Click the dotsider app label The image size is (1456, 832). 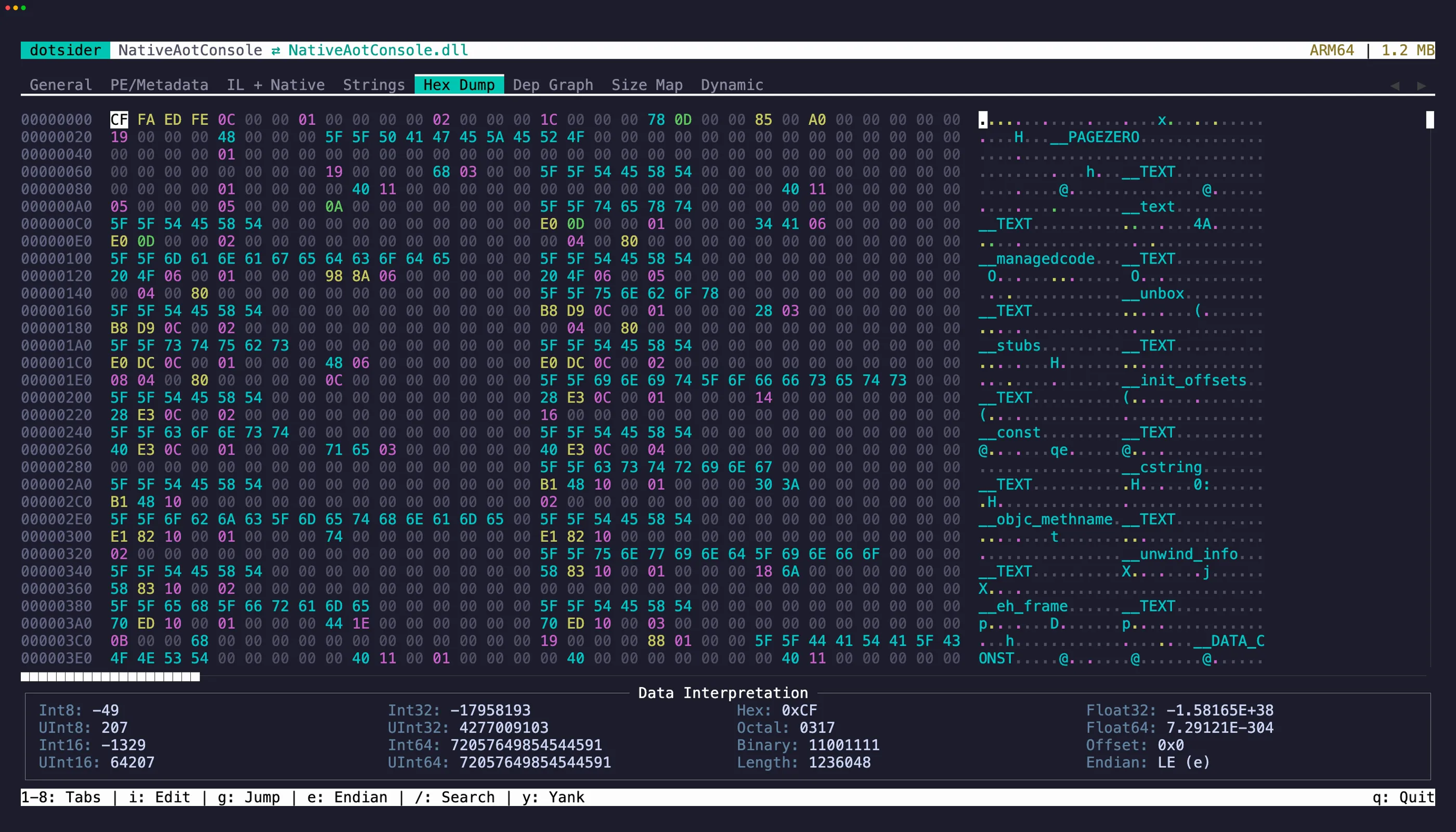(x=65, y=50)
